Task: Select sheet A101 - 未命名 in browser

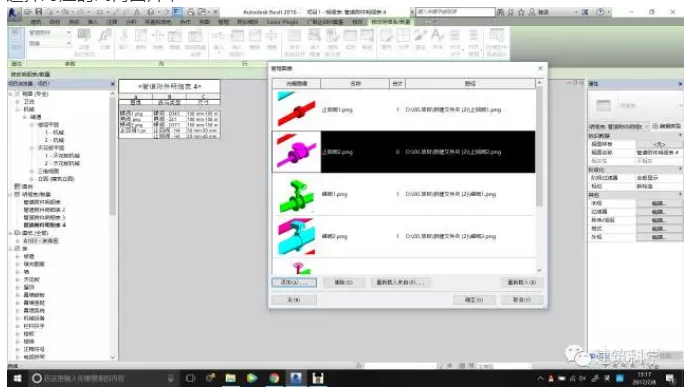Action: point(41,241)
